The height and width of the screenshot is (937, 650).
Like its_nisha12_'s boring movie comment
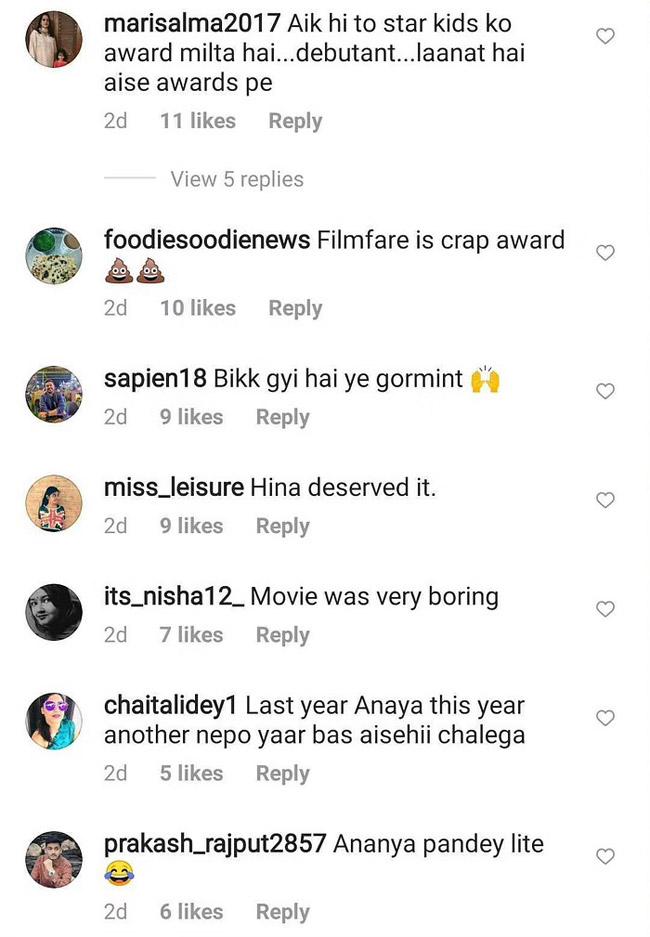click(x=605, y=609)
